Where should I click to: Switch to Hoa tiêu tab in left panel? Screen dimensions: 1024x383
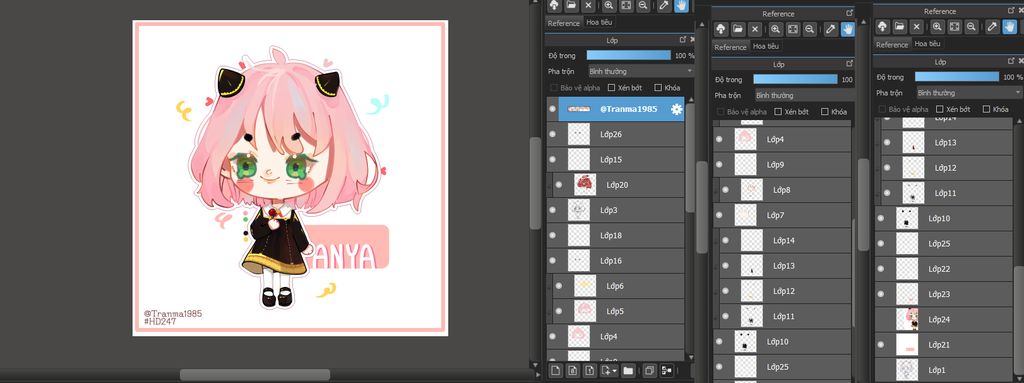599,22
